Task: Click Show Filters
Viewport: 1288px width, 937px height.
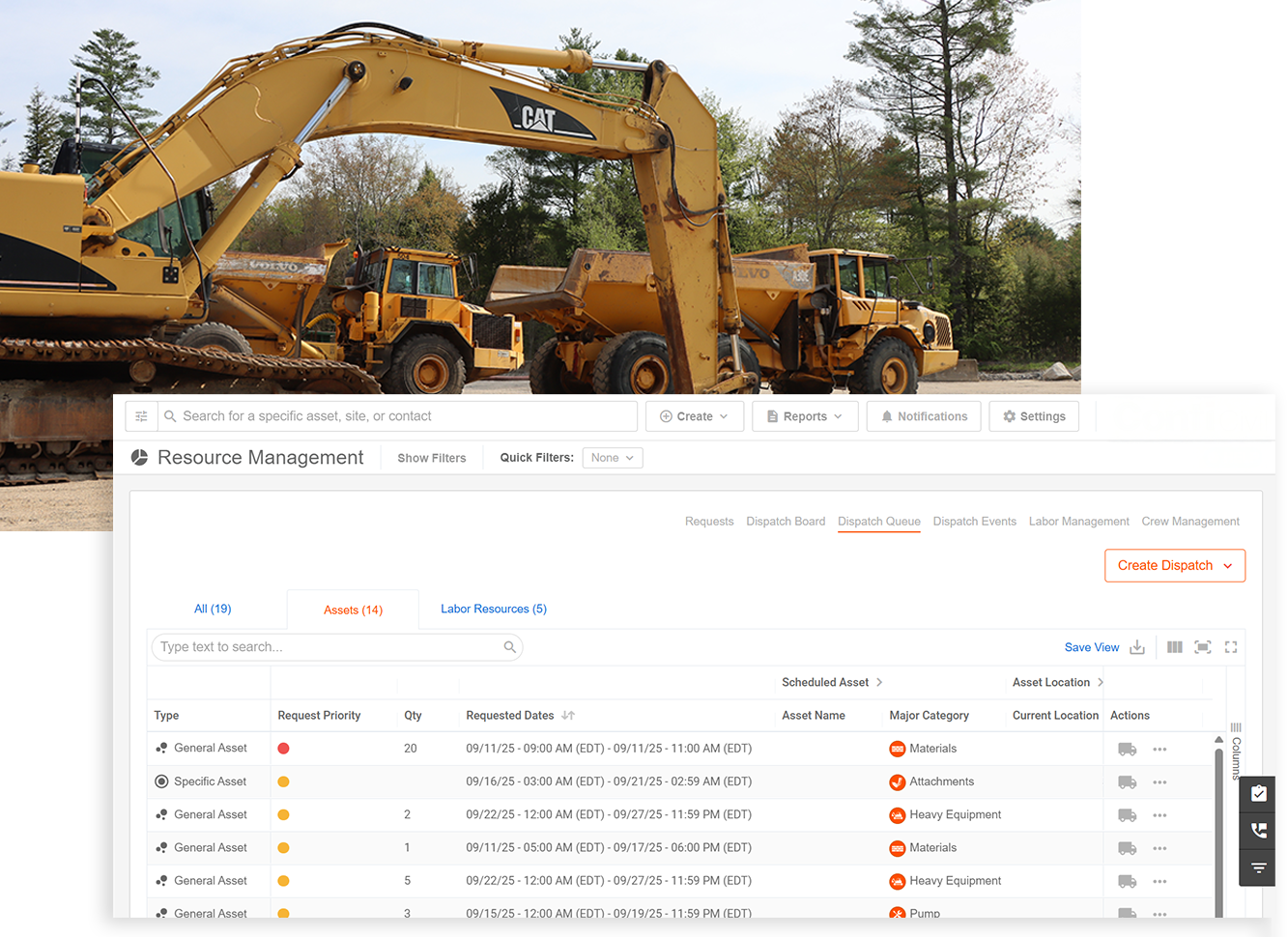Action: [x=431, y=457]
